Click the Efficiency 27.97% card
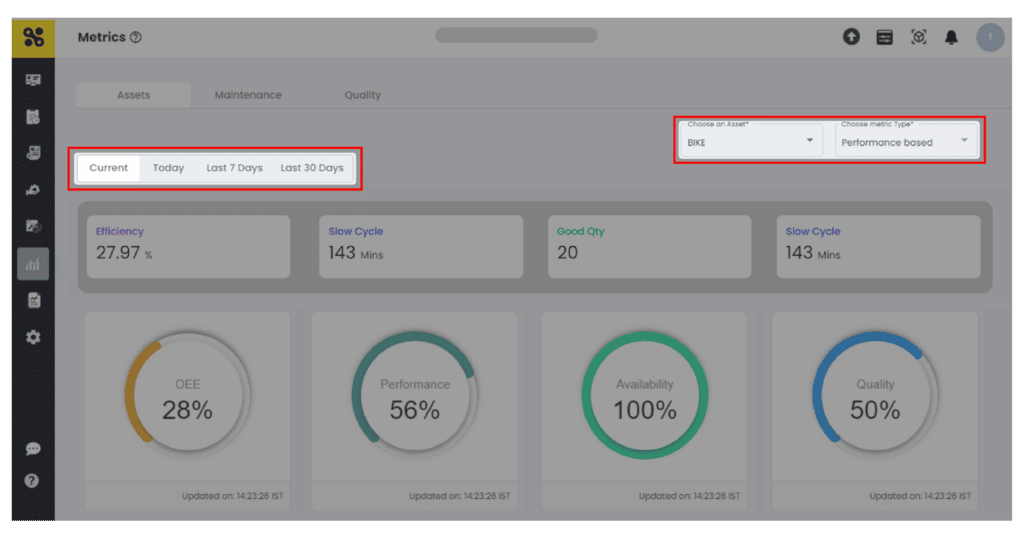Image resolution: width=1024 pixels, height=540 pixels. coord(189,247)
